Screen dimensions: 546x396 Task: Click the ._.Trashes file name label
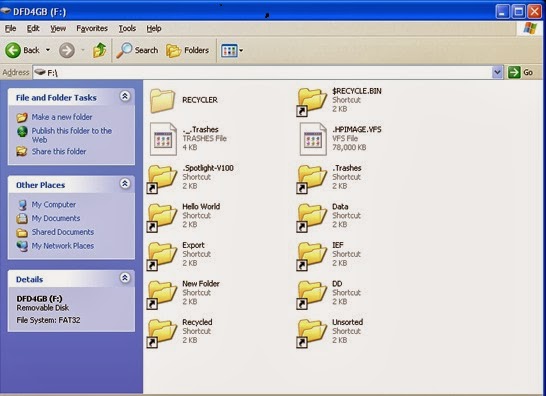[201, 130]
